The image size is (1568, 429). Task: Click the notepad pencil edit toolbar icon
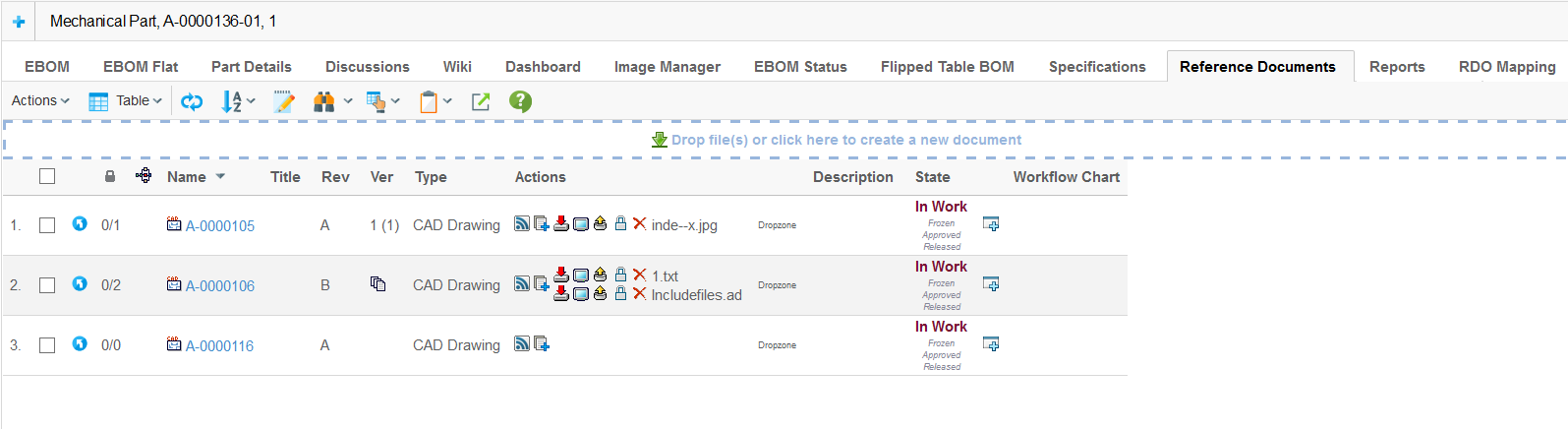(x=283, y=101)
